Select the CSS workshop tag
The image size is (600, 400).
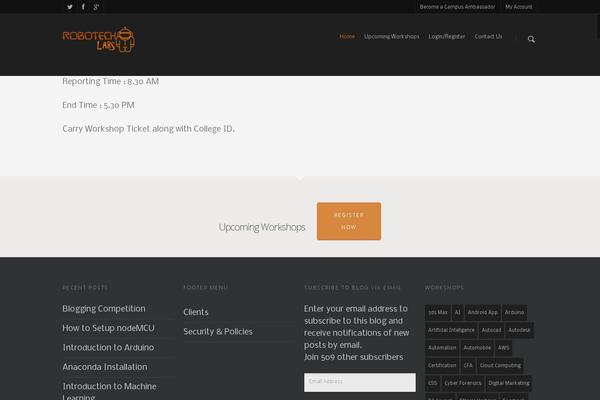(432, 383)
